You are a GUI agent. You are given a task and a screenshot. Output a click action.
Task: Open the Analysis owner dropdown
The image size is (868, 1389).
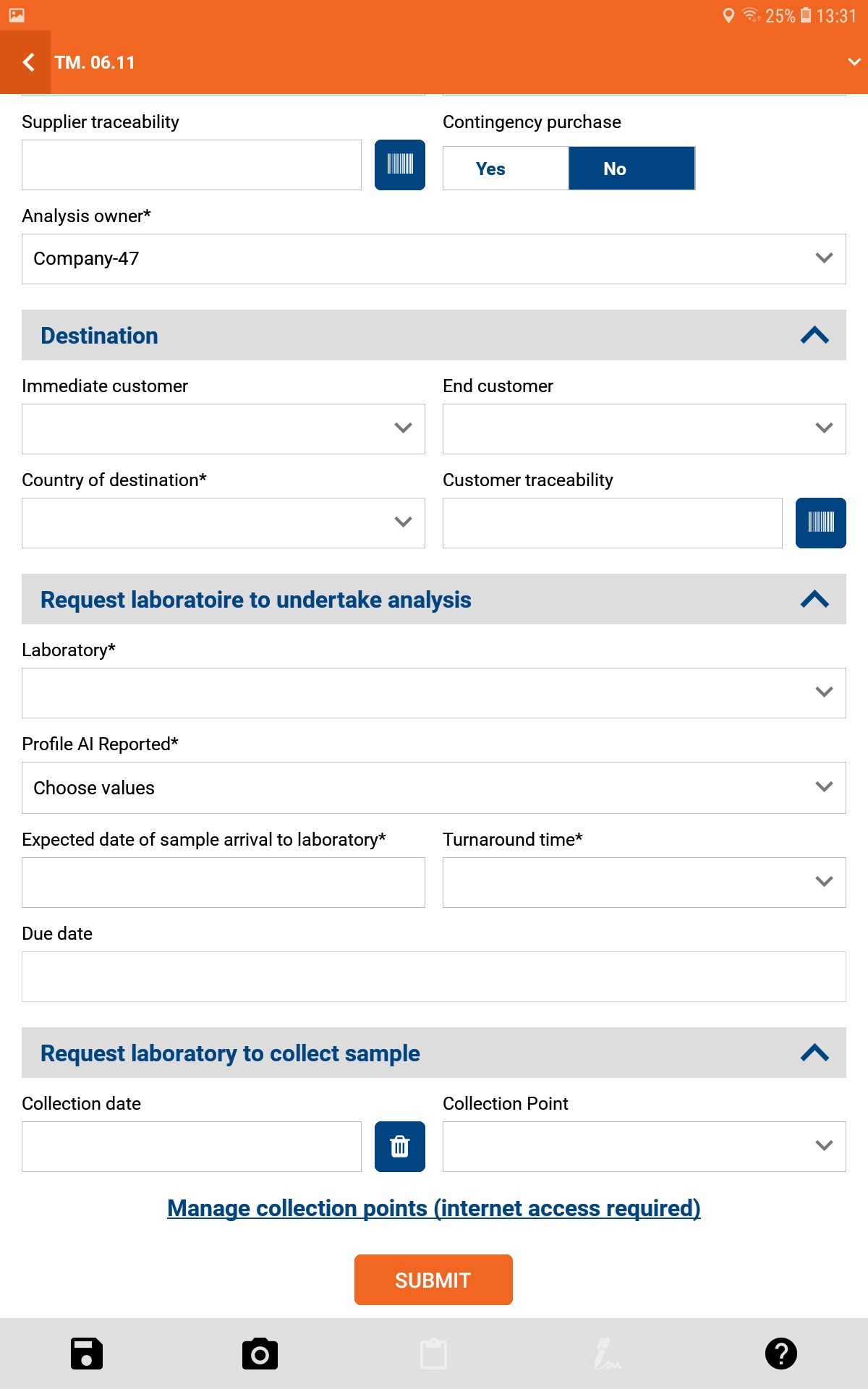(434, 259)
